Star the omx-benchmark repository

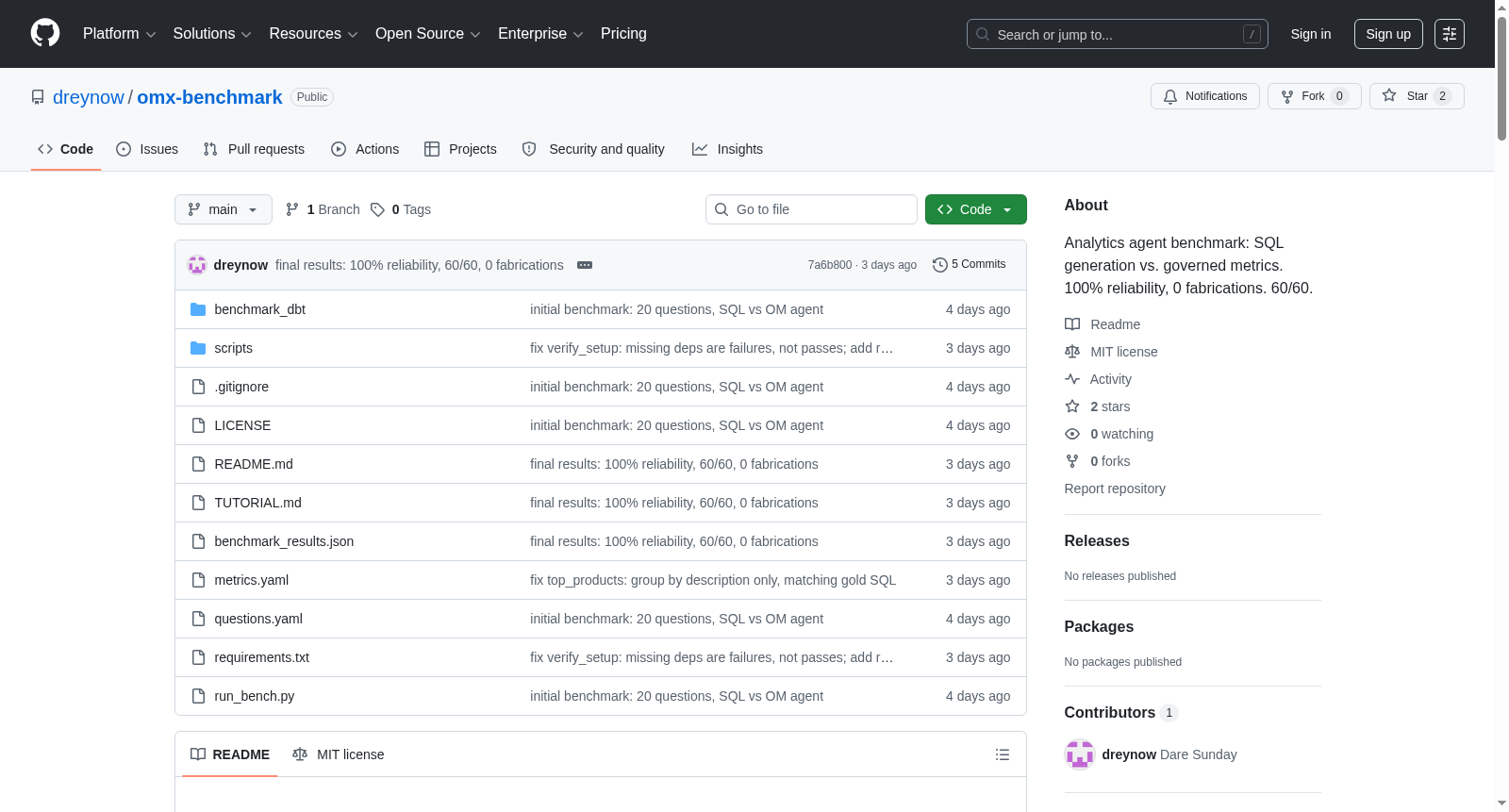pos(1417,96)
